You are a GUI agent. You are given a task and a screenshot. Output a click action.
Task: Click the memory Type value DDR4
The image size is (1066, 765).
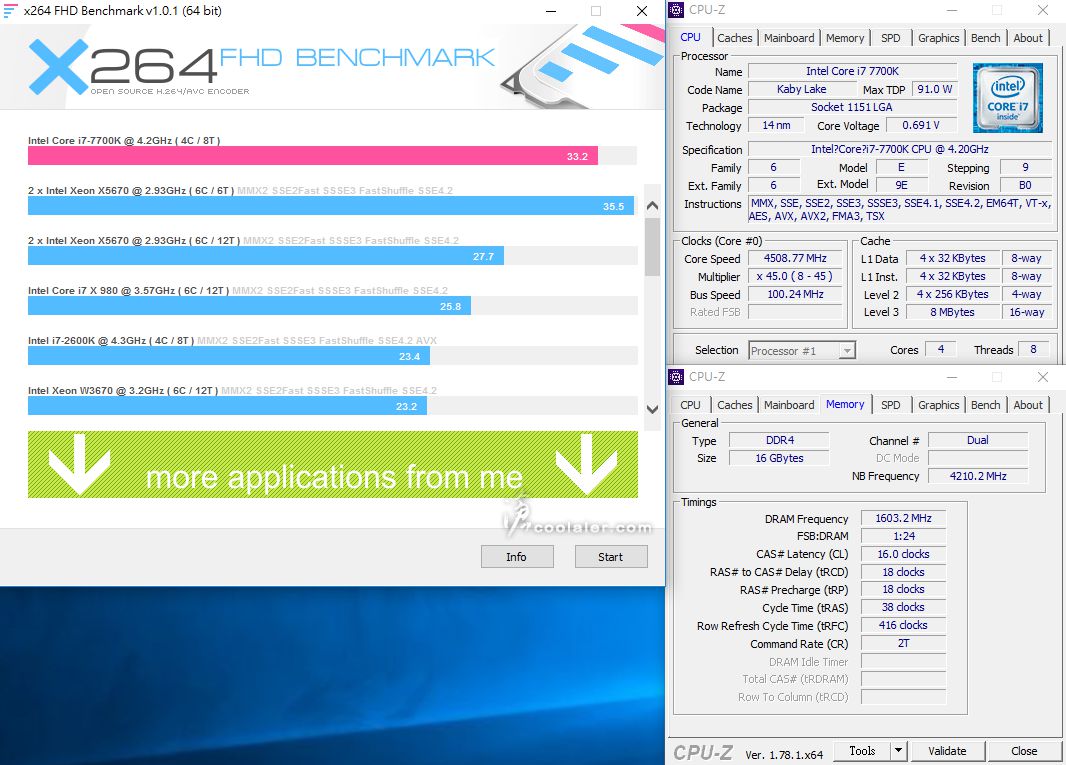[x=779, y=441]
